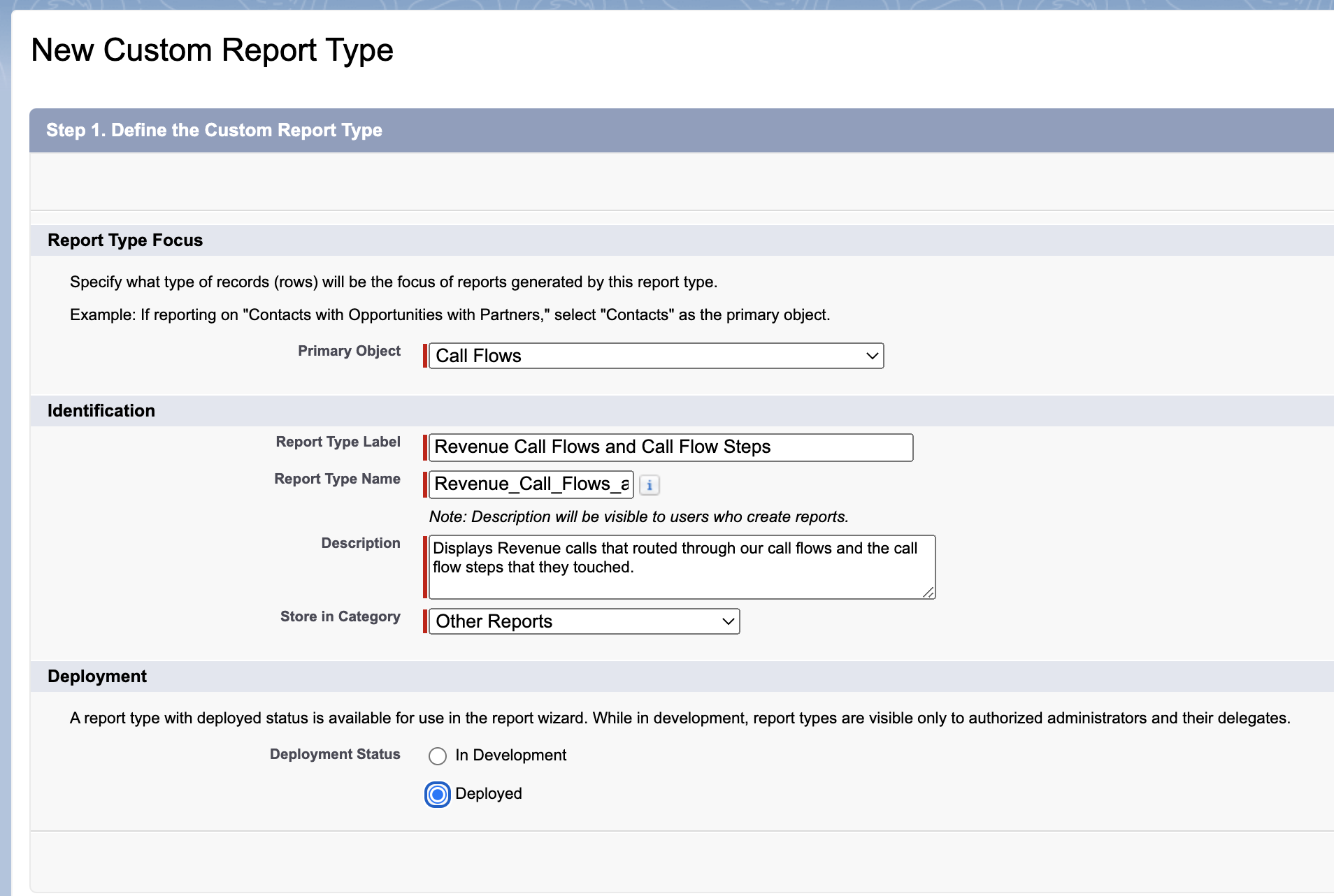Screen dimensions: 1334x896
Task: Select the Deployed radio button
Action: click(438, 795)
